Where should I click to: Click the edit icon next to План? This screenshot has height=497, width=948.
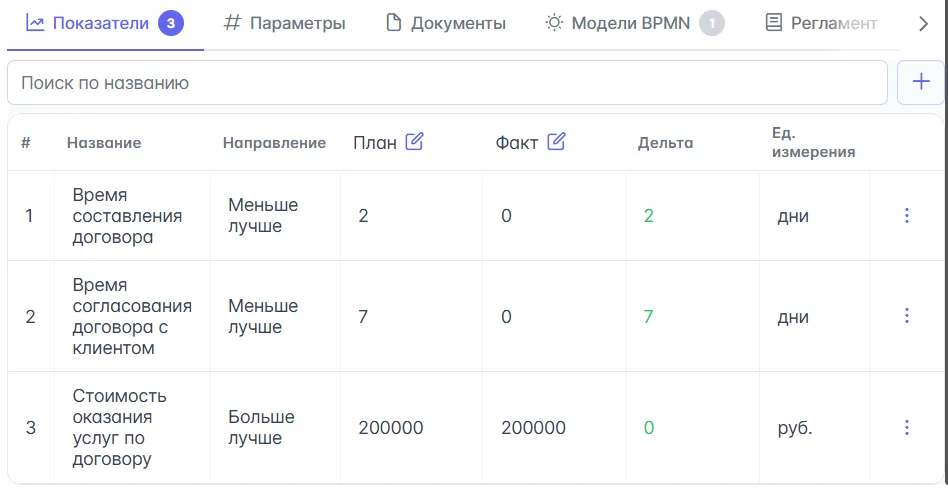414,142
